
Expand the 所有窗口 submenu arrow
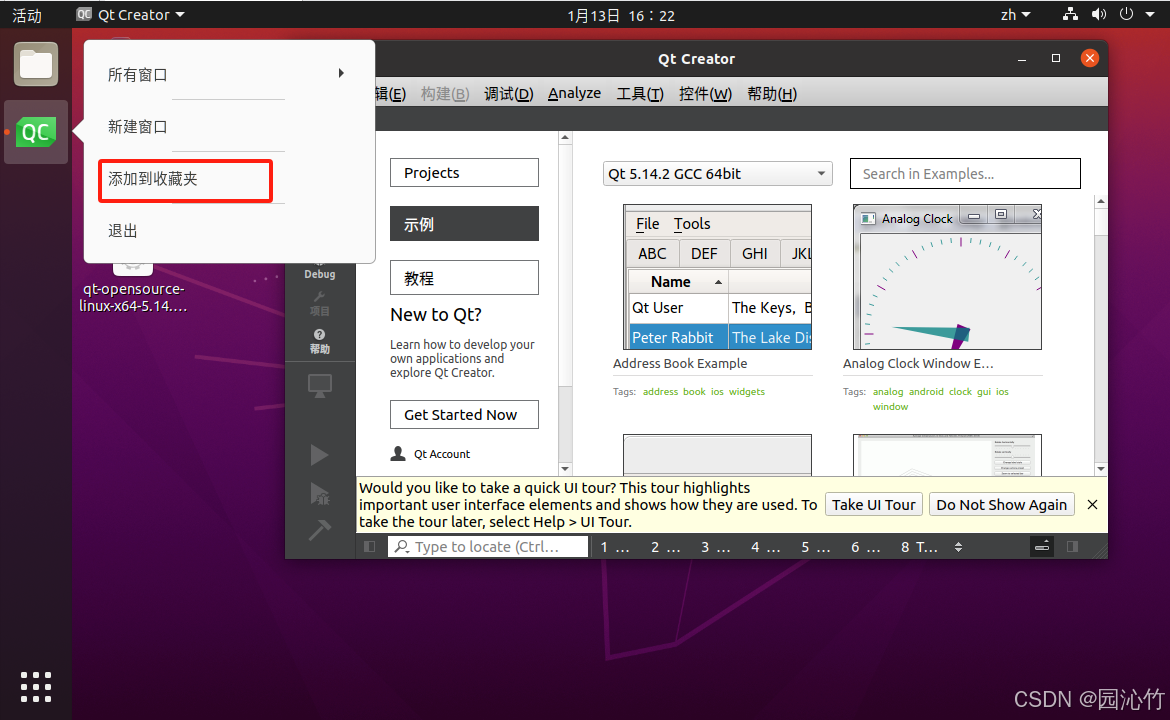coord(341,73)
